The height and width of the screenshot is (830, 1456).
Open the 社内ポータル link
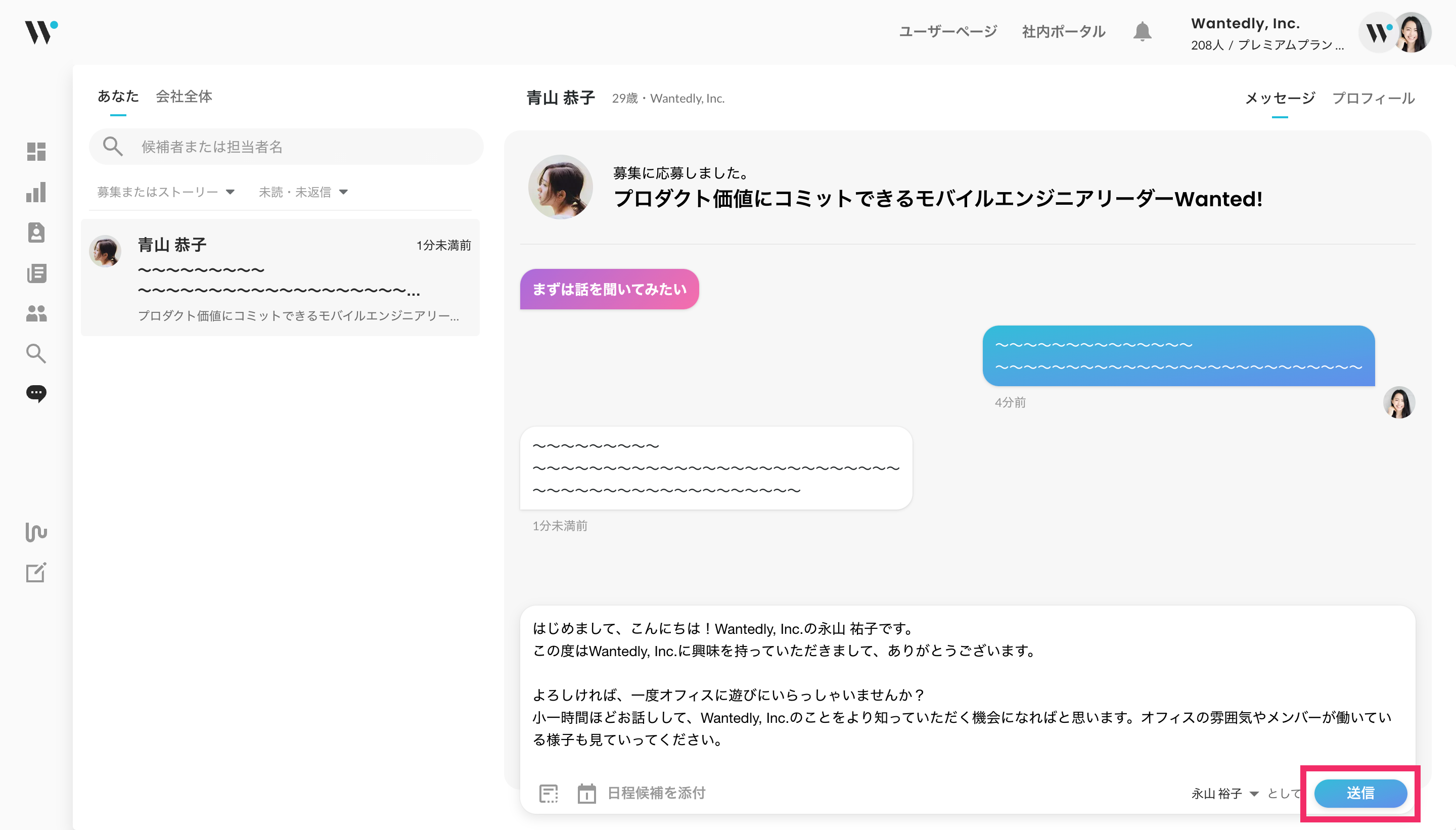(x=1063, y=31)
